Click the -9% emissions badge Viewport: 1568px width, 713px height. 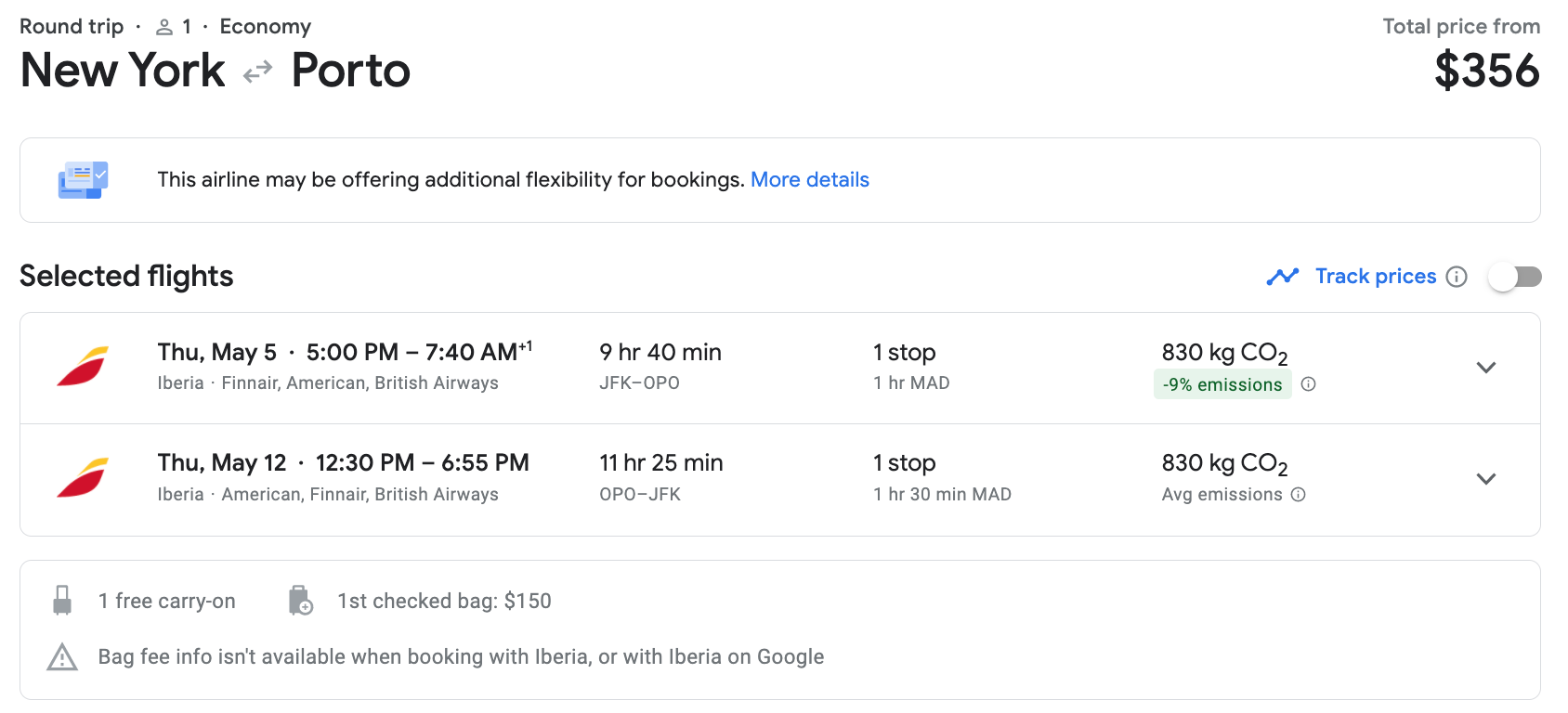click(1222, 384)
